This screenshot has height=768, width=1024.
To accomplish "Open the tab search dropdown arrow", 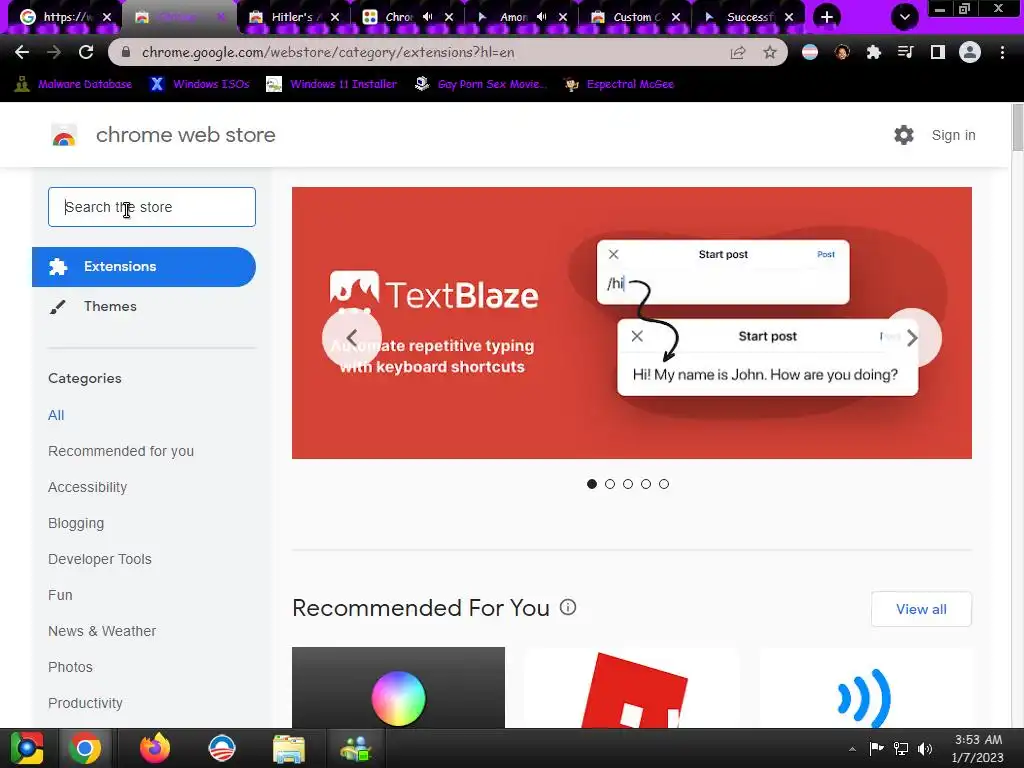I will click(904, 17).
